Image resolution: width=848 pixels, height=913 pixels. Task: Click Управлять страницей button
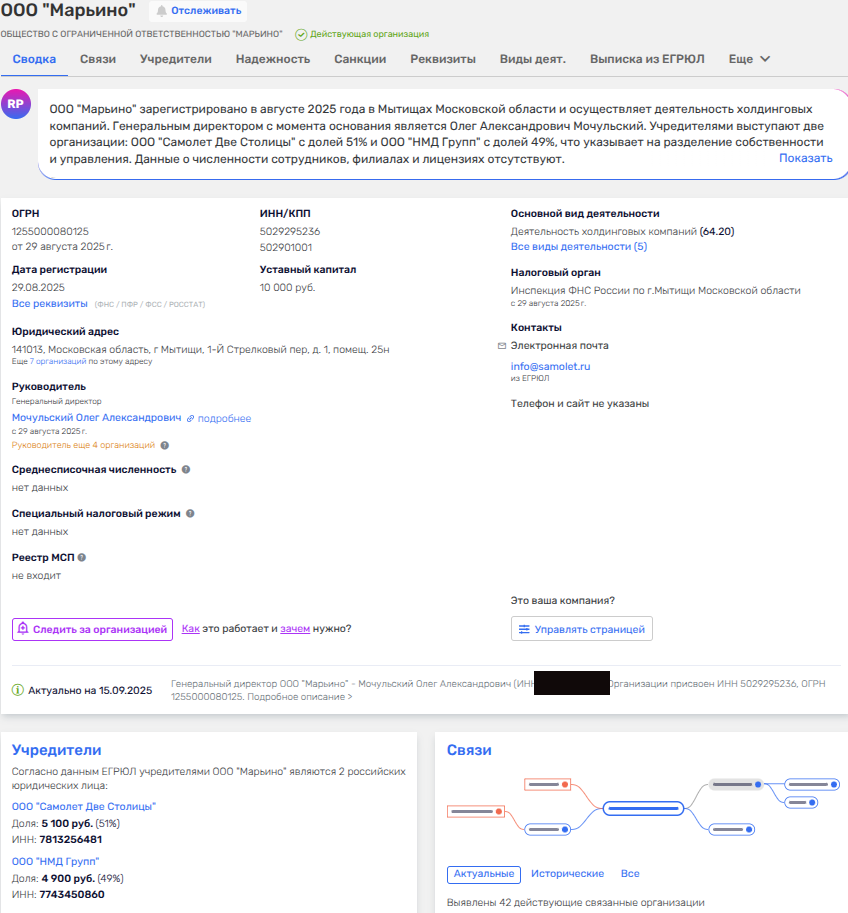click(x=582, y=629)
